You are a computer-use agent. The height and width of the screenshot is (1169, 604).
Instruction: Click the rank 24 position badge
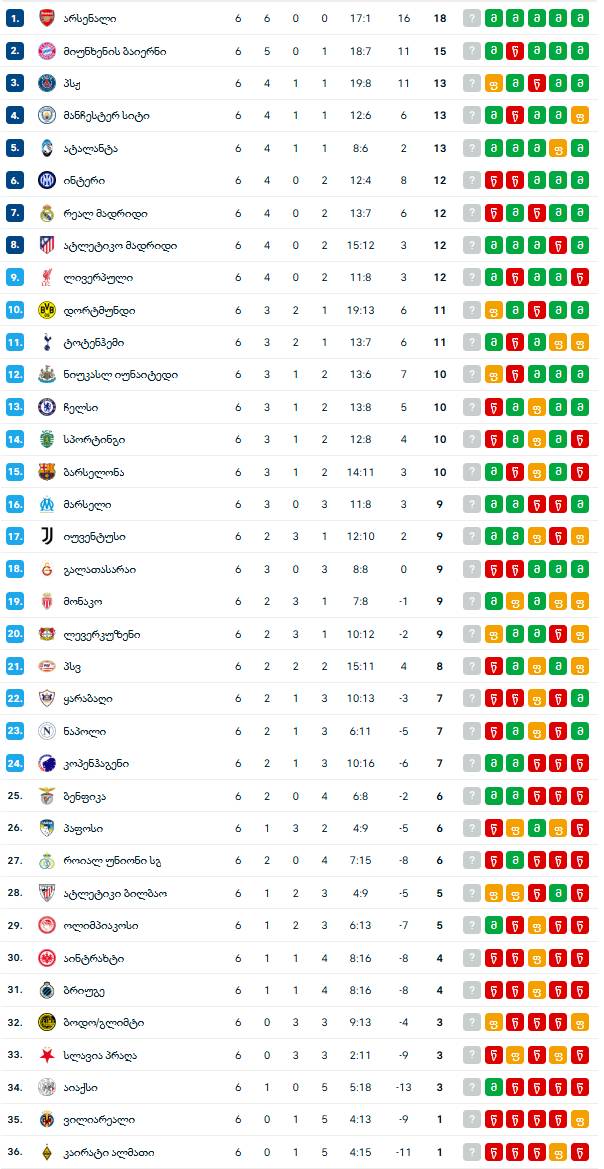coord(14,764)
